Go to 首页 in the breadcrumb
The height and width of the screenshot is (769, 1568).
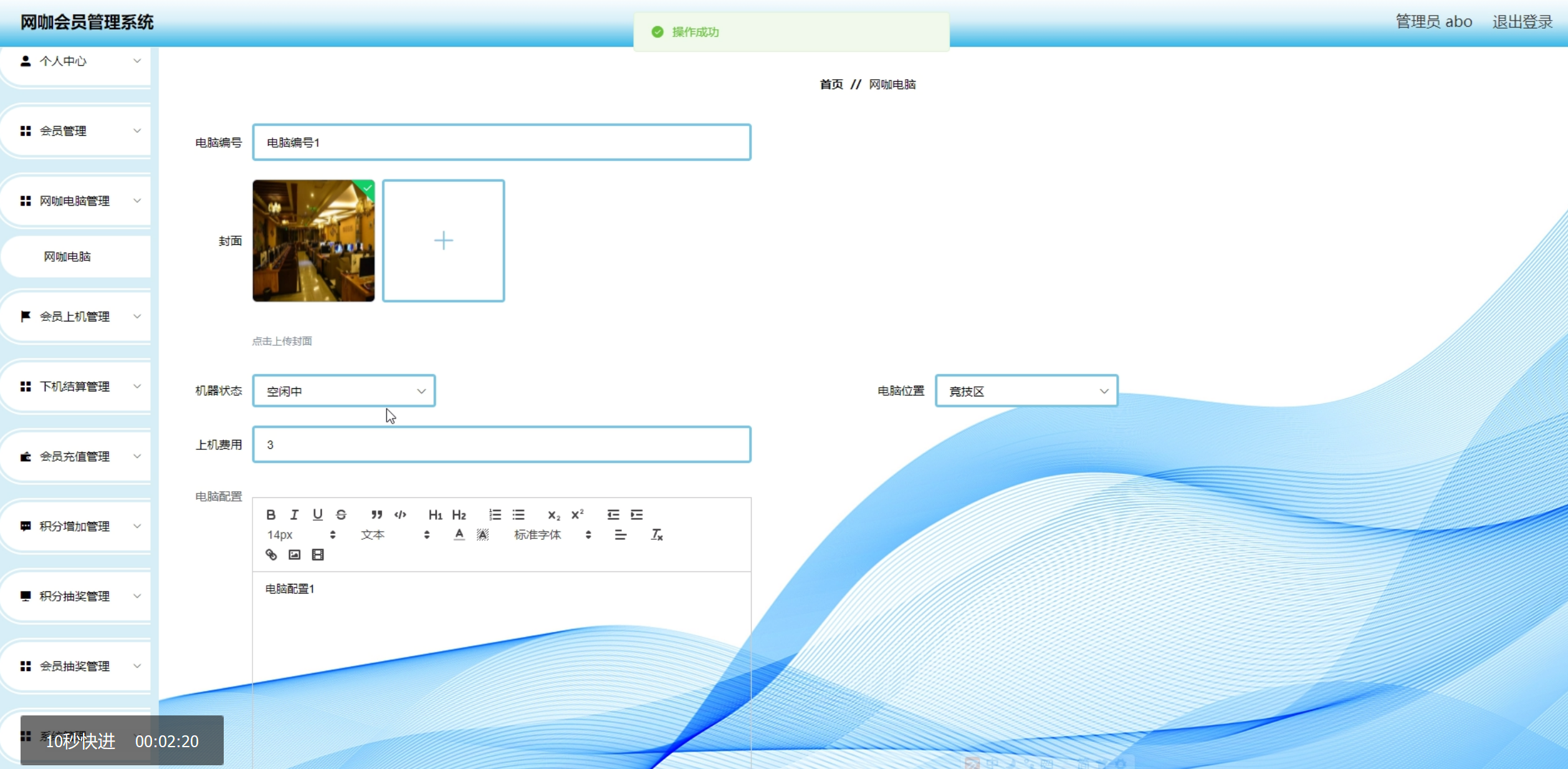pos(831,84)
